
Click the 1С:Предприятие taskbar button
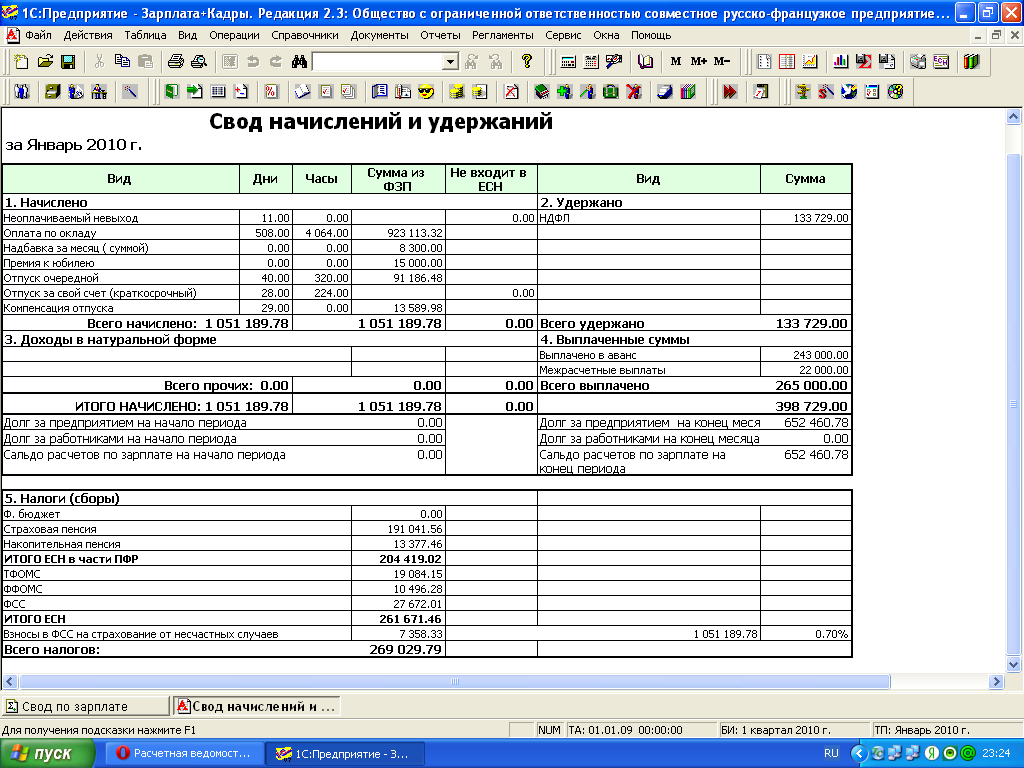344,754
